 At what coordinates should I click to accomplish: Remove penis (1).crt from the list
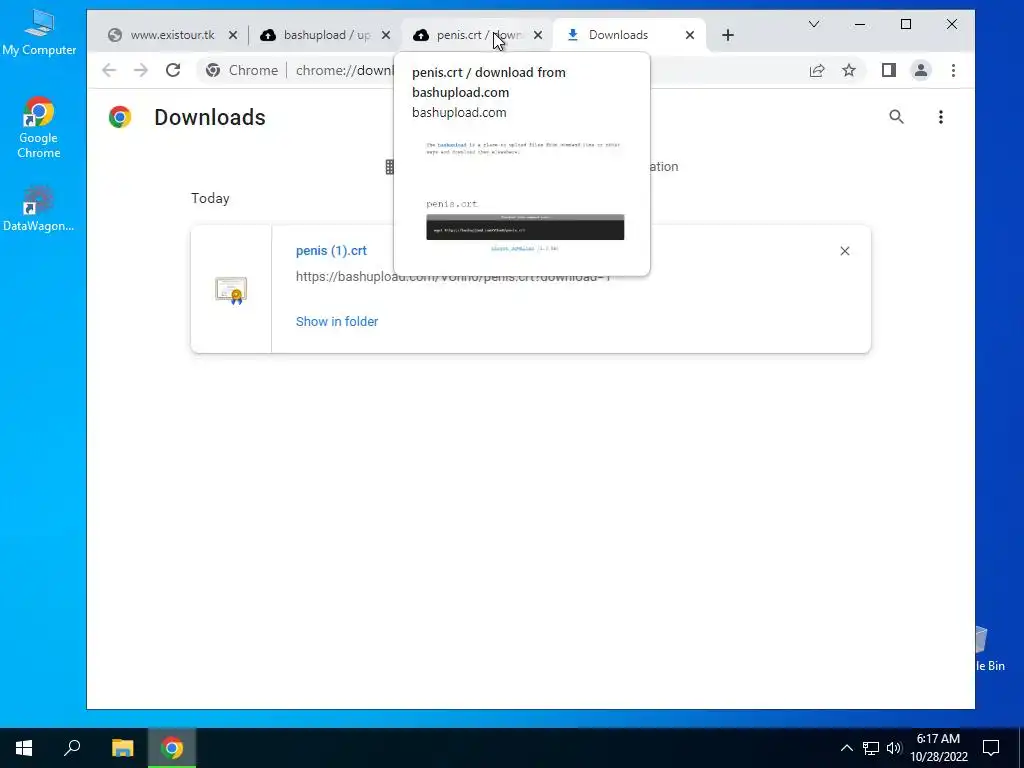pos(845,251)
